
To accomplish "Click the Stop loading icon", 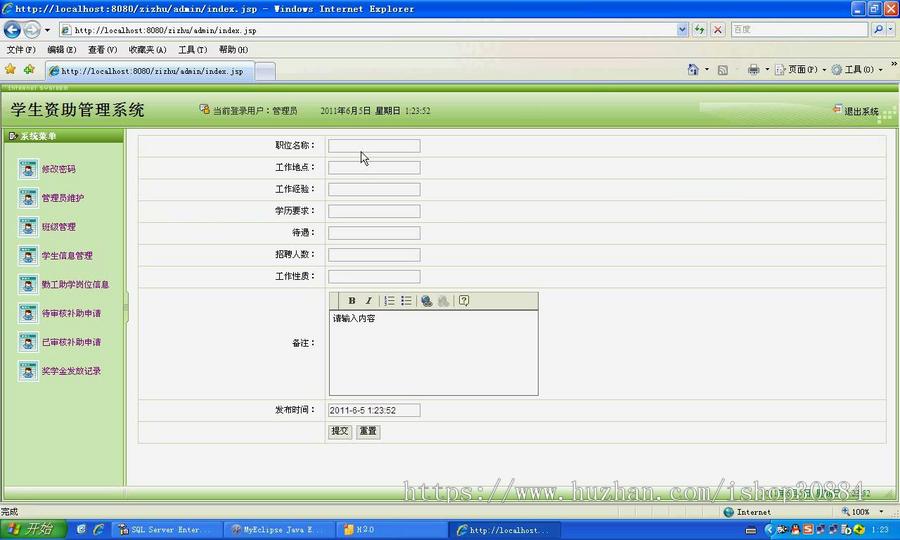I will coord(717,30).
